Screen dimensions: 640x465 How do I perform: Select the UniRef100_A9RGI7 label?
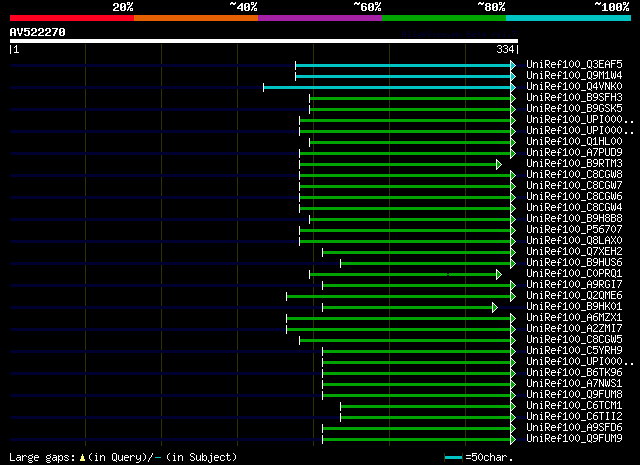(574, 285)
